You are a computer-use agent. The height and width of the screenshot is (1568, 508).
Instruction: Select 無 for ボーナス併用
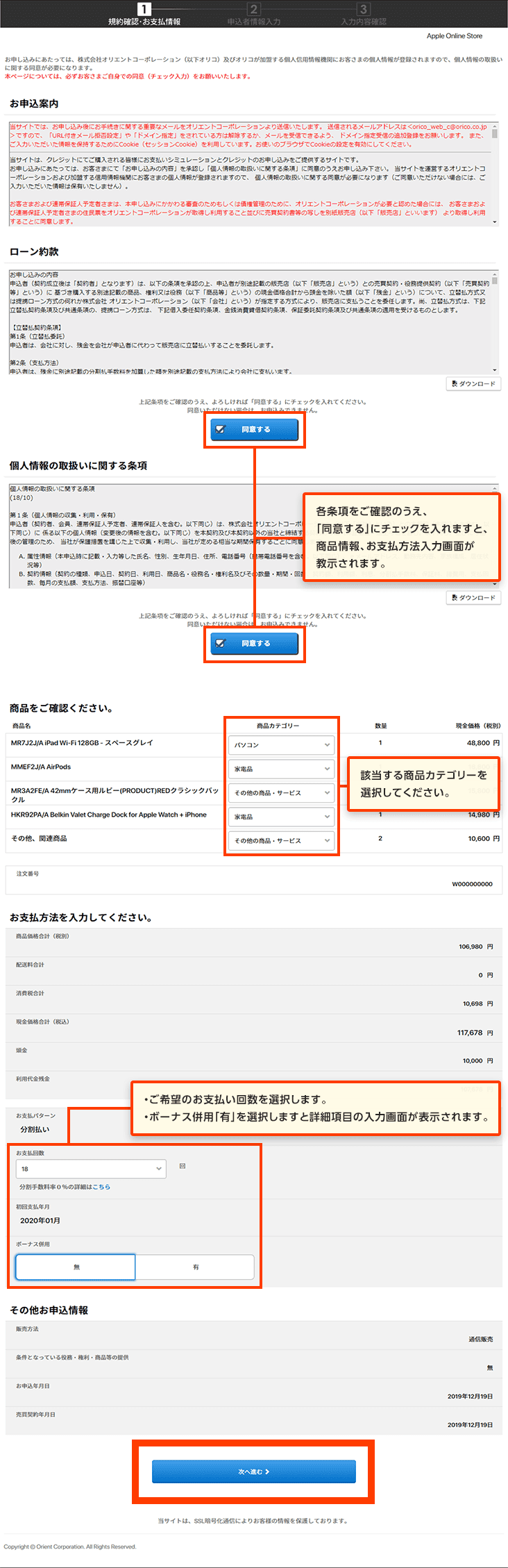[x=76, y=1267]
